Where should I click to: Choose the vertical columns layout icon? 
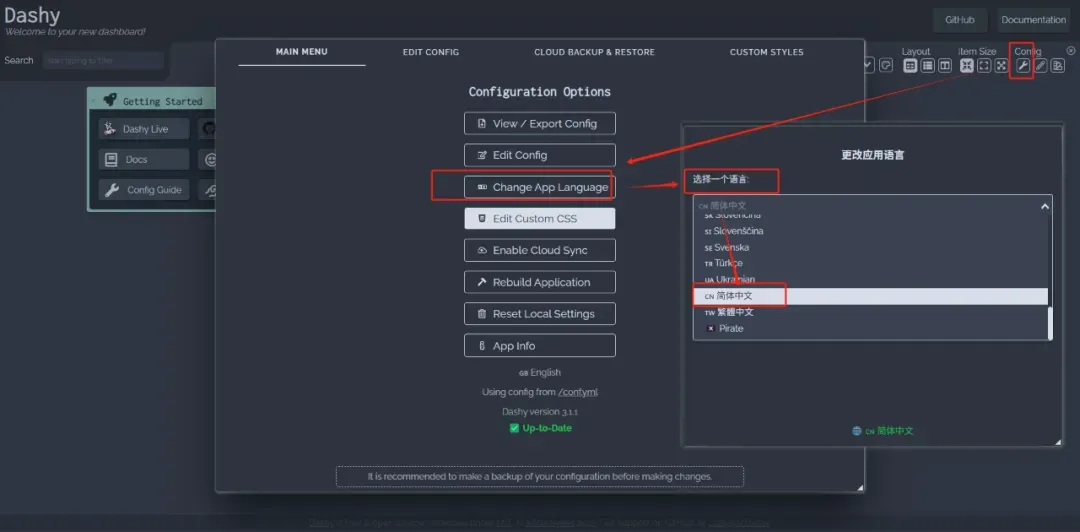[x=945, y=66]
